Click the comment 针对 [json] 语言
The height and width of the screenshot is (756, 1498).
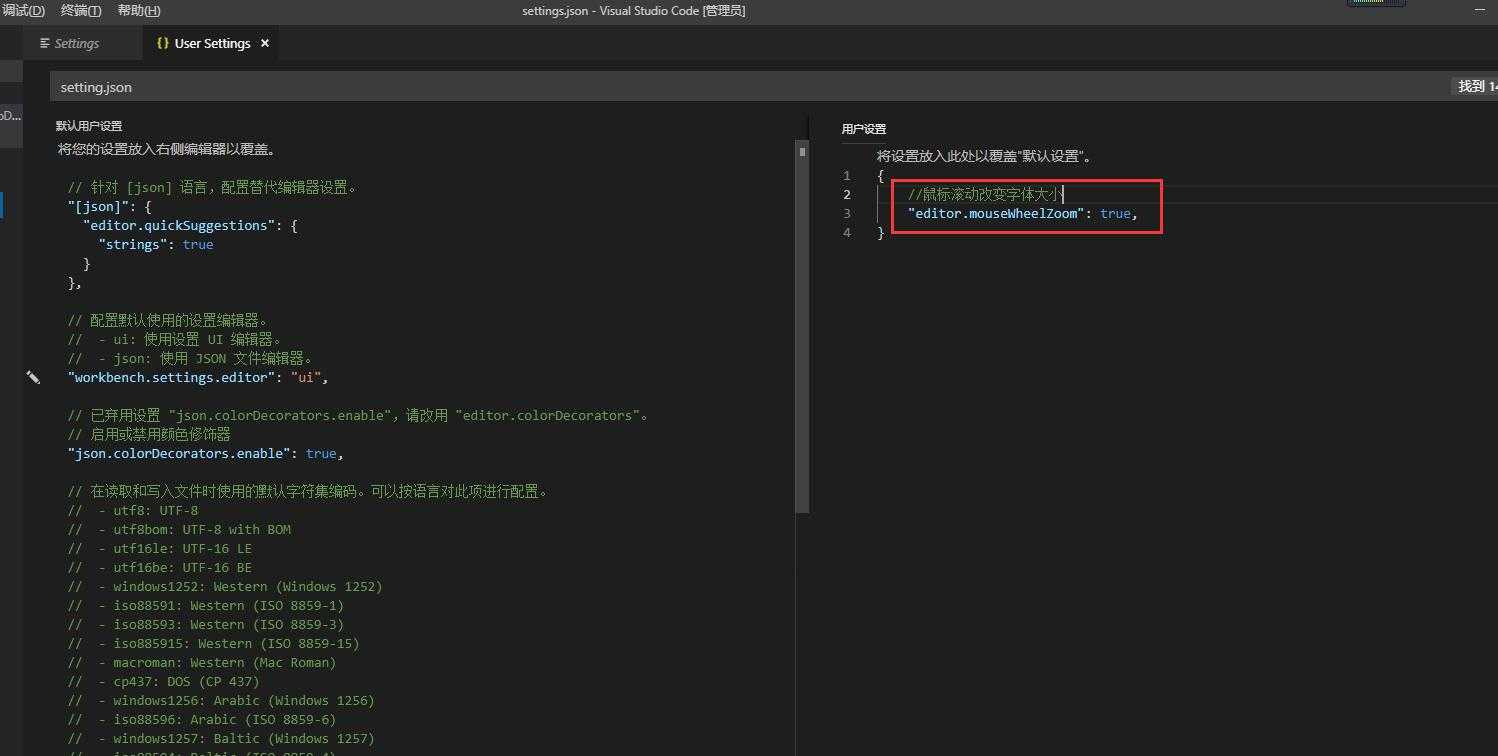pos(212,187)
